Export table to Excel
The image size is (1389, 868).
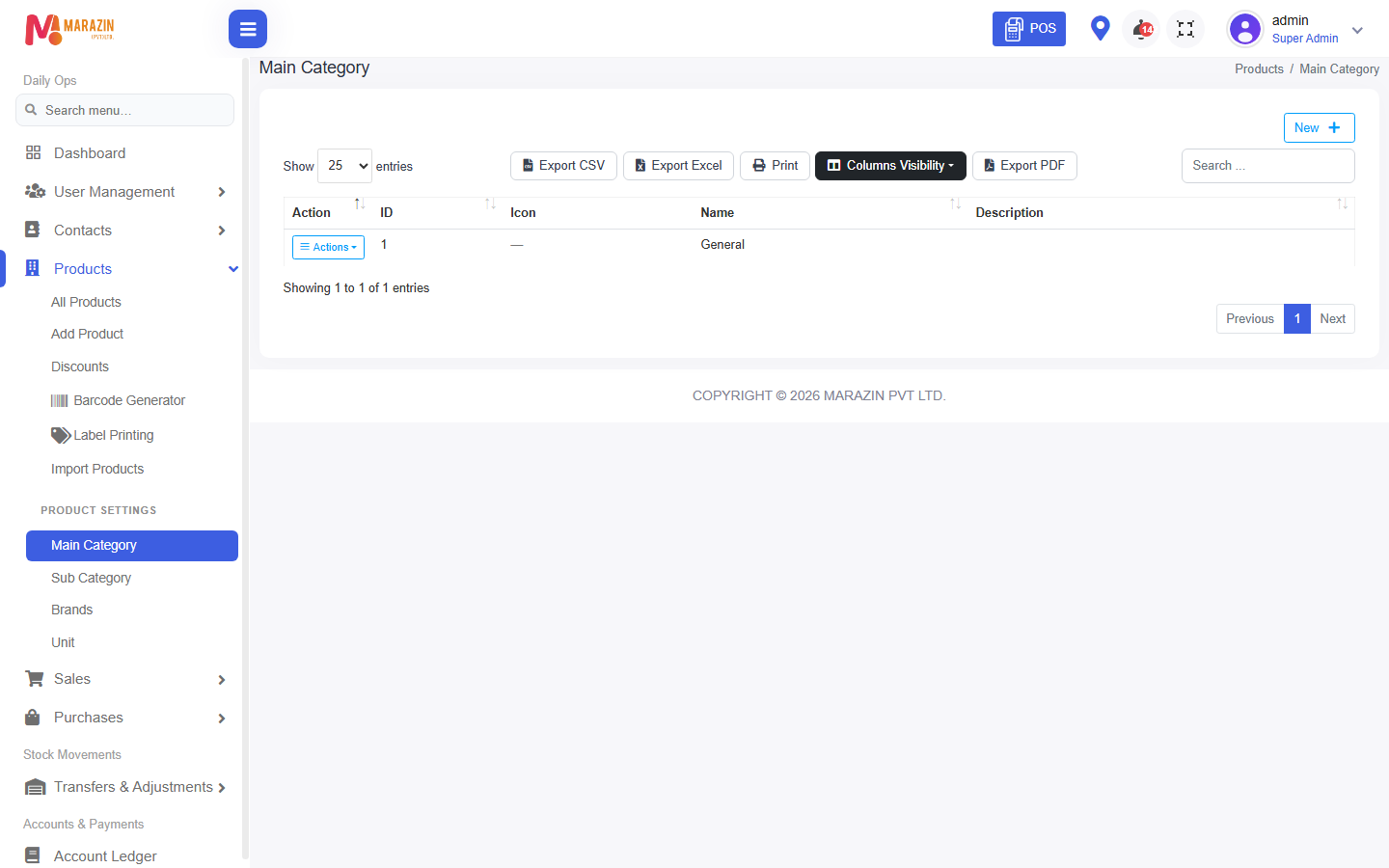[x=678, y=166]
